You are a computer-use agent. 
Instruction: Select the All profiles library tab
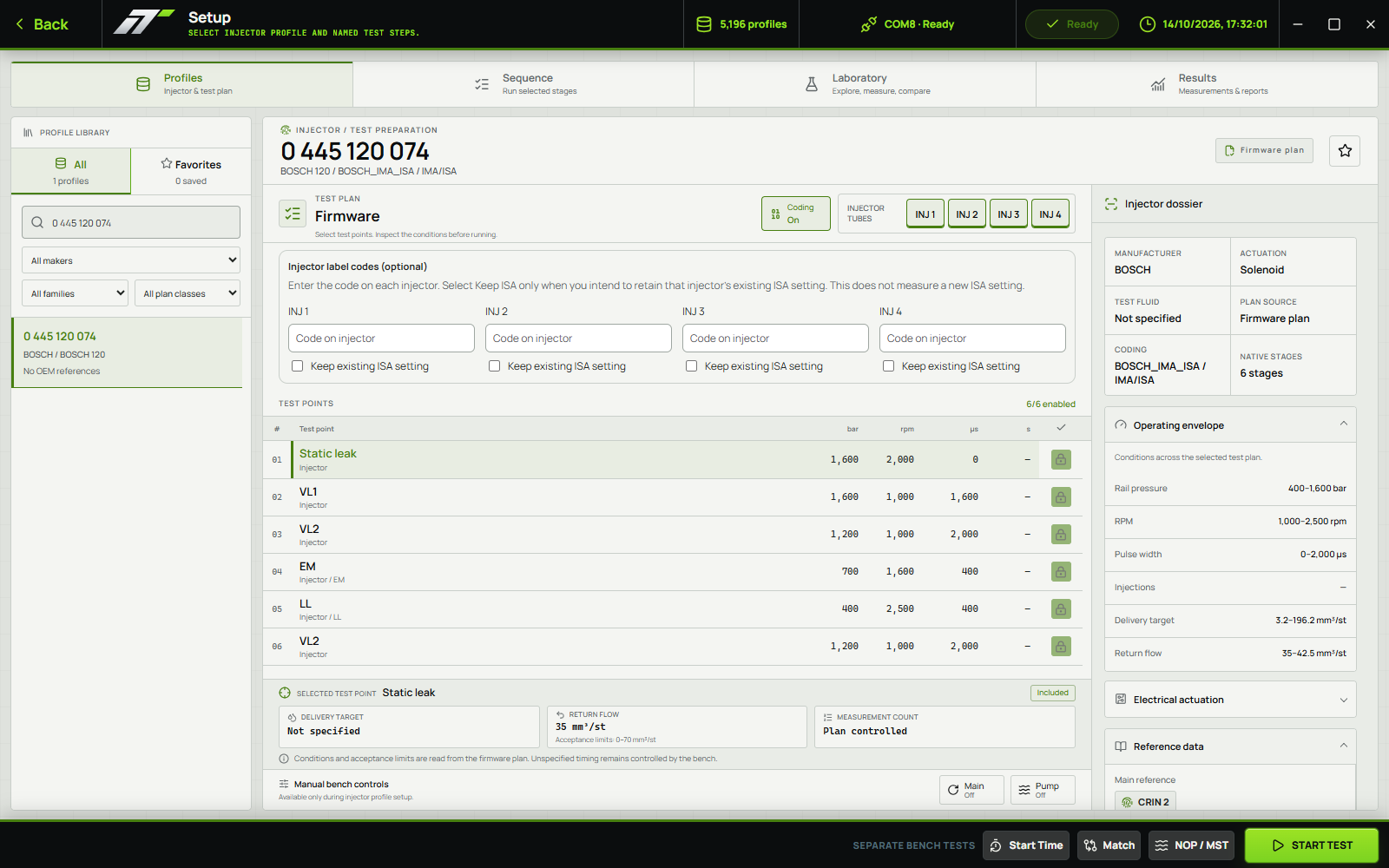(x=71, y=171)
